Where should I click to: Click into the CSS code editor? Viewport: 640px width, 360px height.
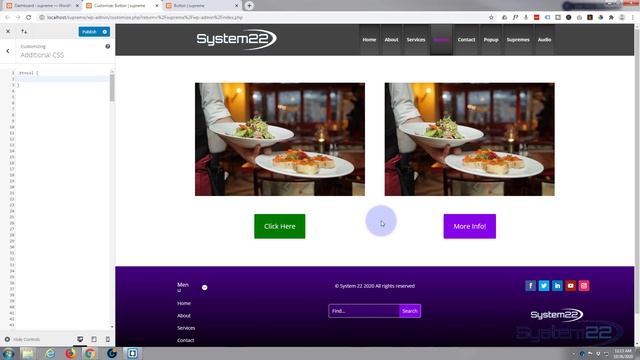63,198
